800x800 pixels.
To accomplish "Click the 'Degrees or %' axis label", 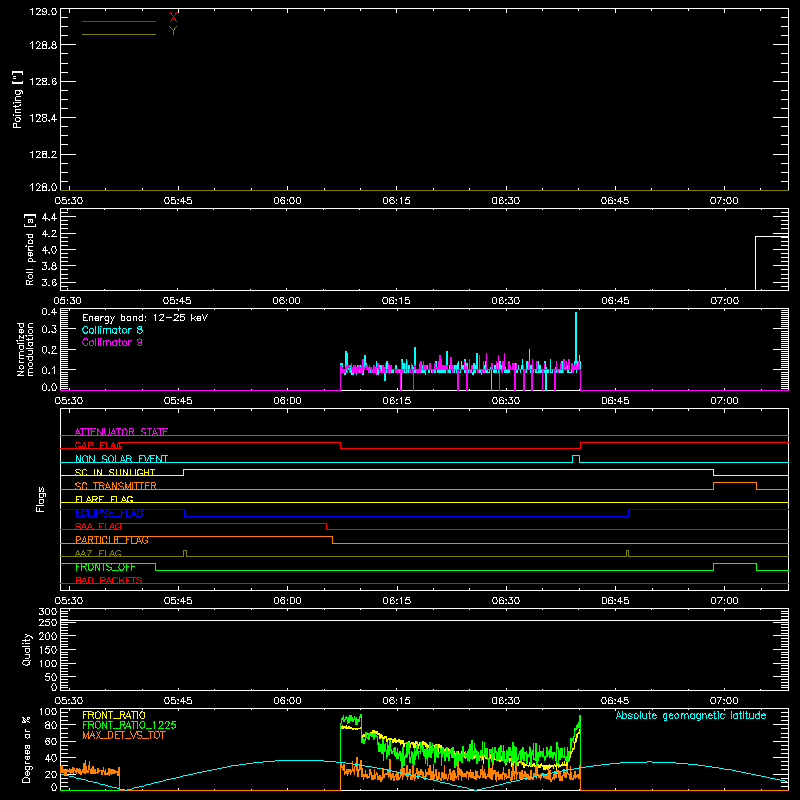I will (x=26, y=749).
